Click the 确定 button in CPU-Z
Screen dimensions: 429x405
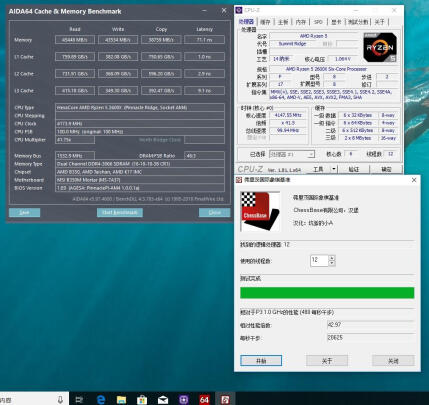(386, 169)
